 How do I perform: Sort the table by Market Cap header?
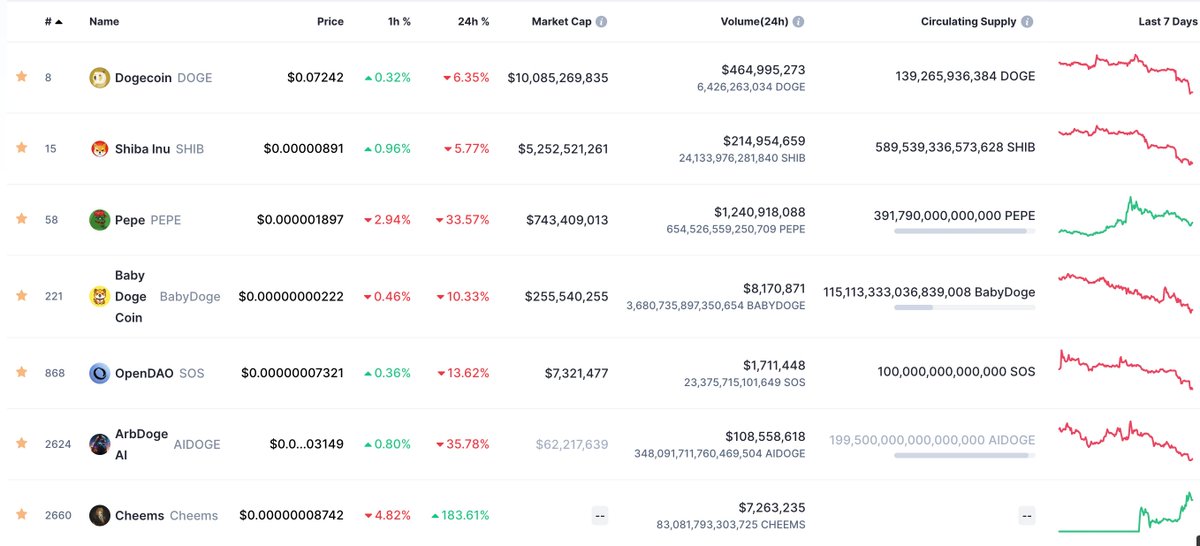[x=561, y=21]
